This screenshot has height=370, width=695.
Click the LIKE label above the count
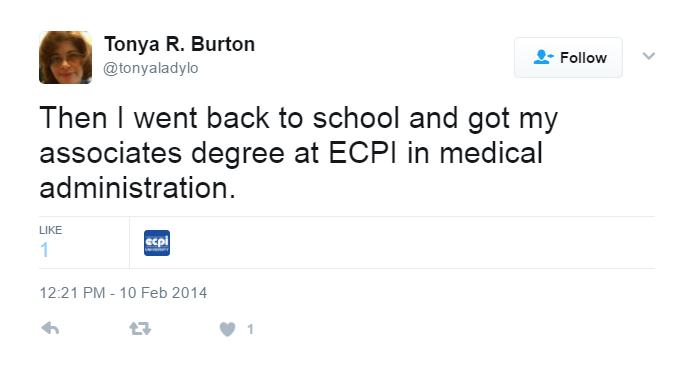point(51,230)
